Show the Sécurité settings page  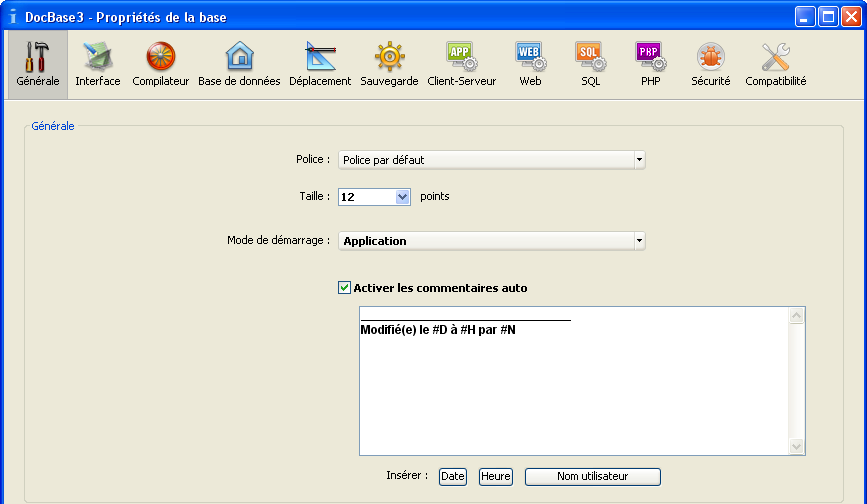pyautogui.click(x=710, y=64)
